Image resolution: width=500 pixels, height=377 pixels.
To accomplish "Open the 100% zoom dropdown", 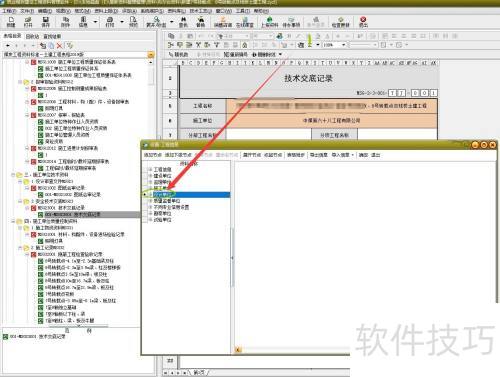I will pyautogui.click(x=343, y=45).
